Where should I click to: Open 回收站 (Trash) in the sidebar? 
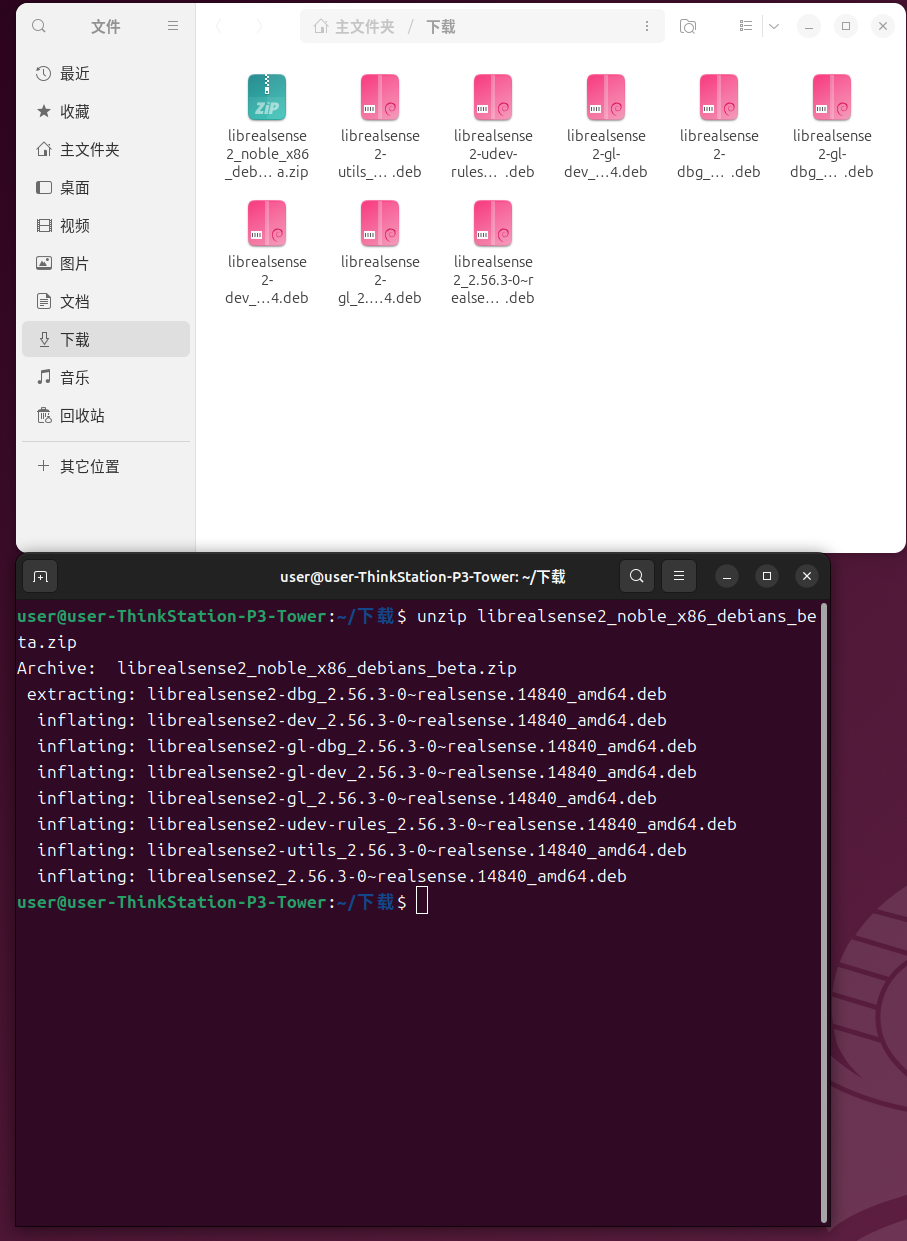[105, 415]
